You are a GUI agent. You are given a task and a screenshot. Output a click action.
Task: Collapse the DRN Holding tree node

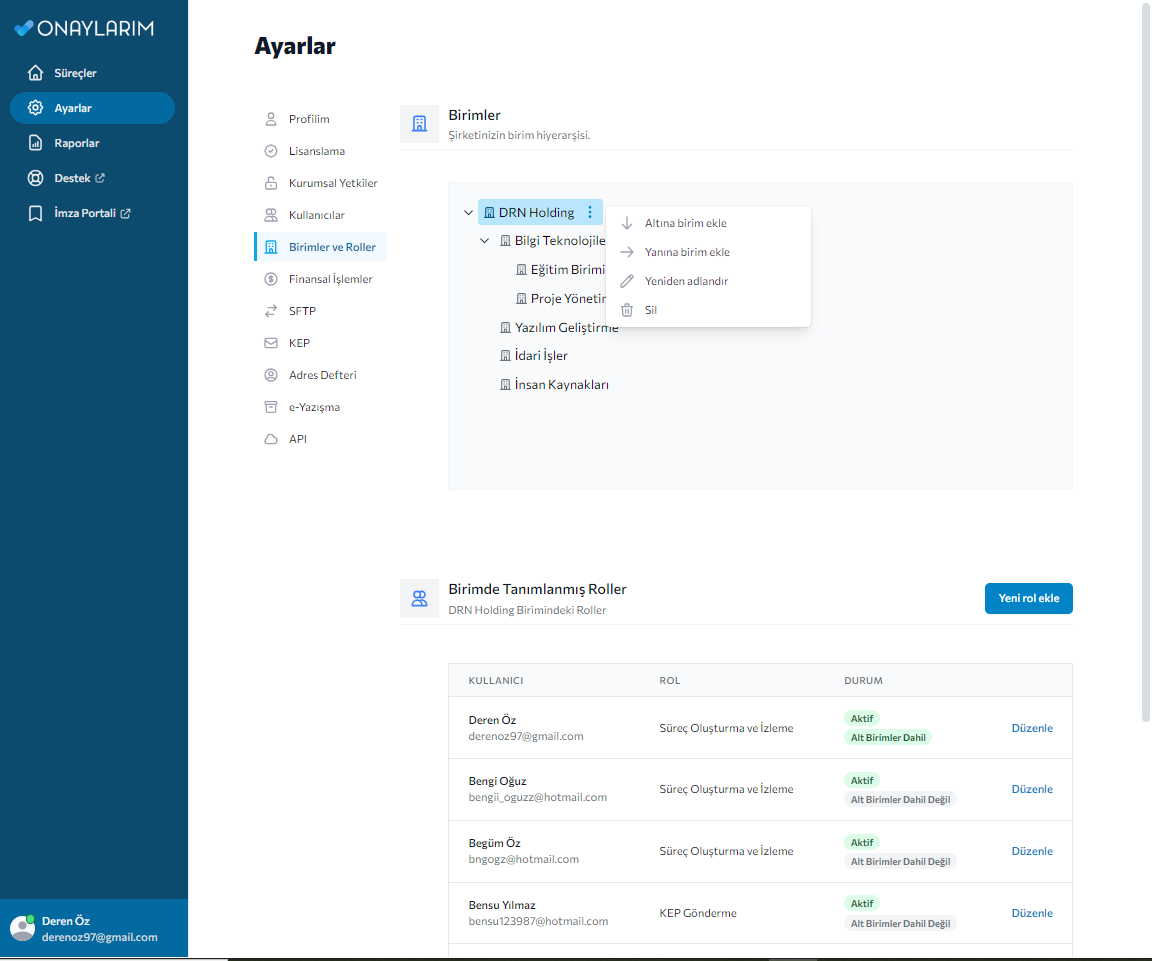click(x=468, y=212)
